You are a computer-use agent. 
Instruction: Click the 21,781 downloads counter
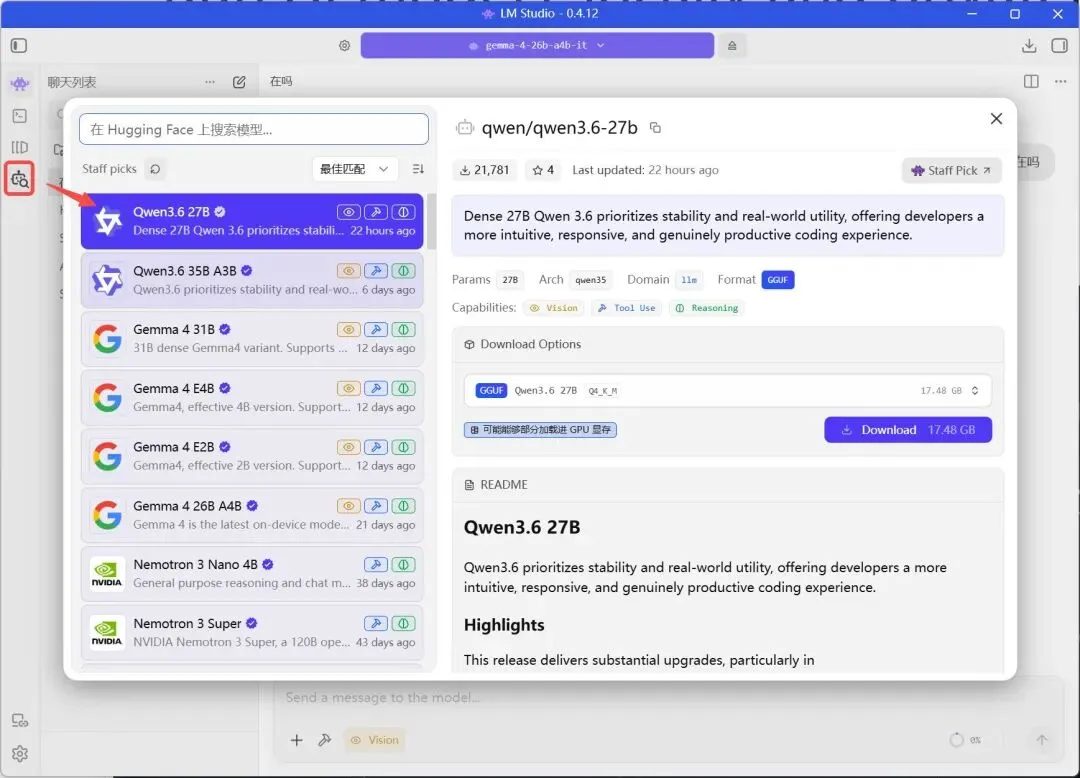(x=485, y=170)
